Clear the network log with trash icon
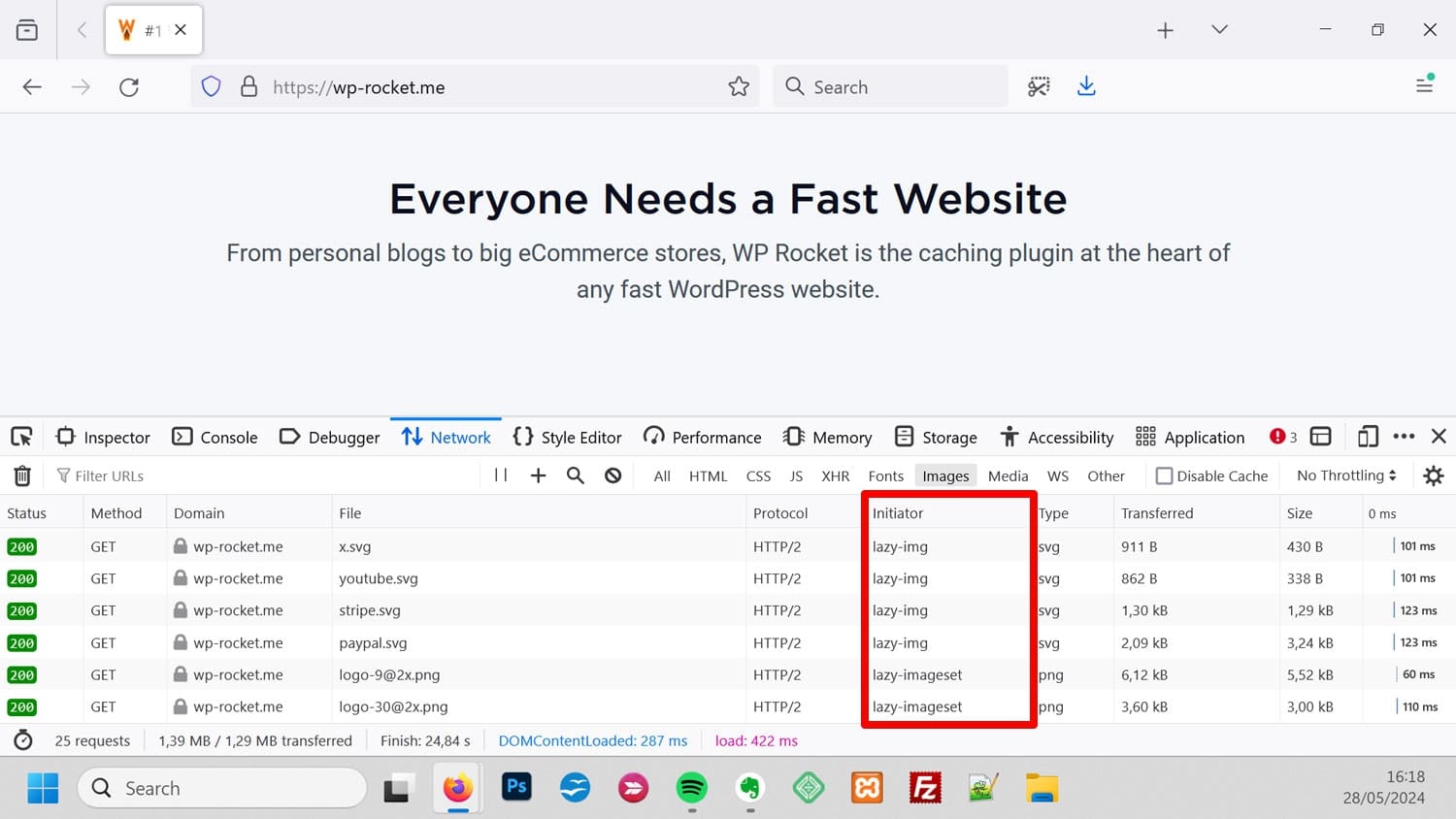Image resolution: width=1456 pixels, height=819 pixels. tap(22, 475)
